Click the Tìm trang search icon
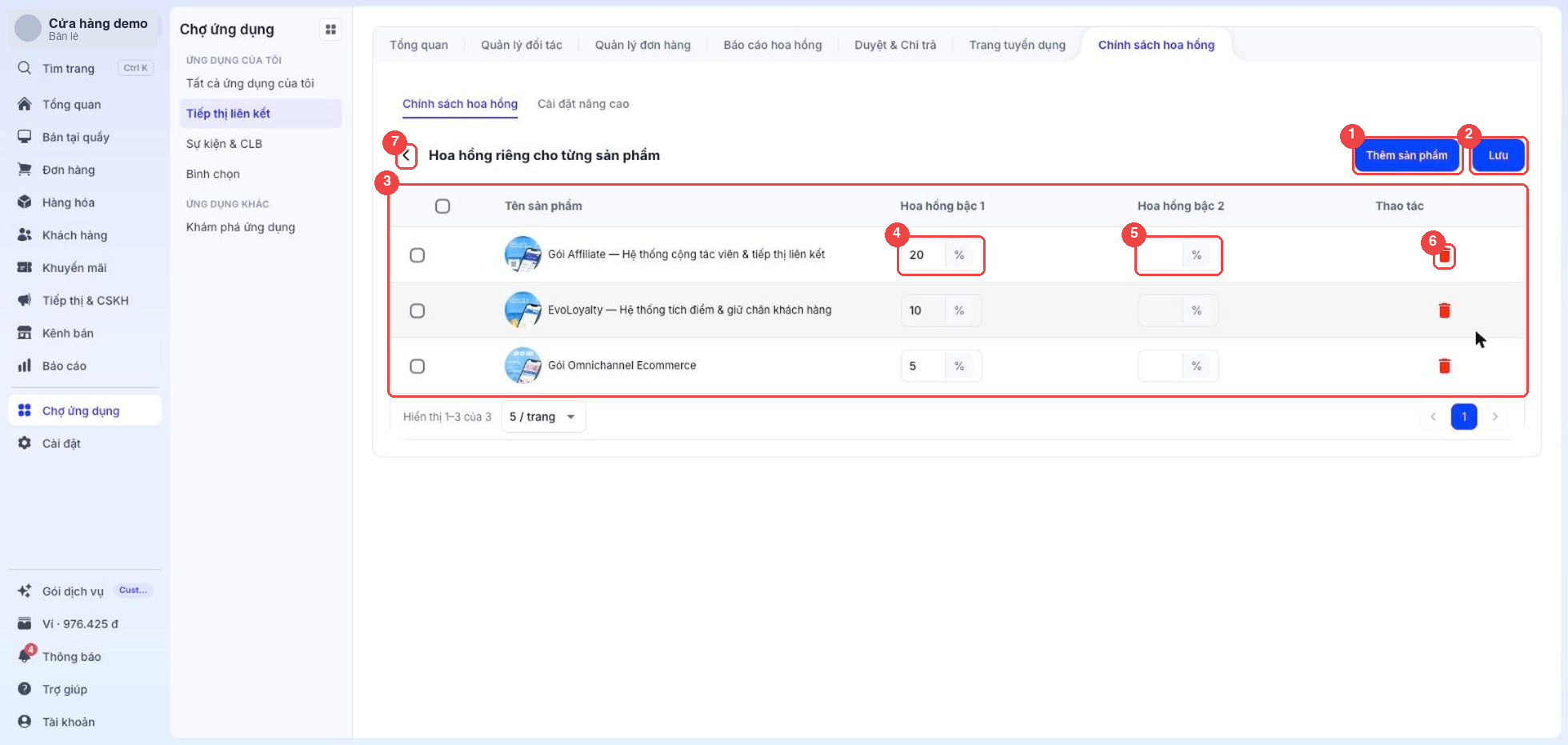This screenshot has width=1568, height=745. [x=25, y=68]
